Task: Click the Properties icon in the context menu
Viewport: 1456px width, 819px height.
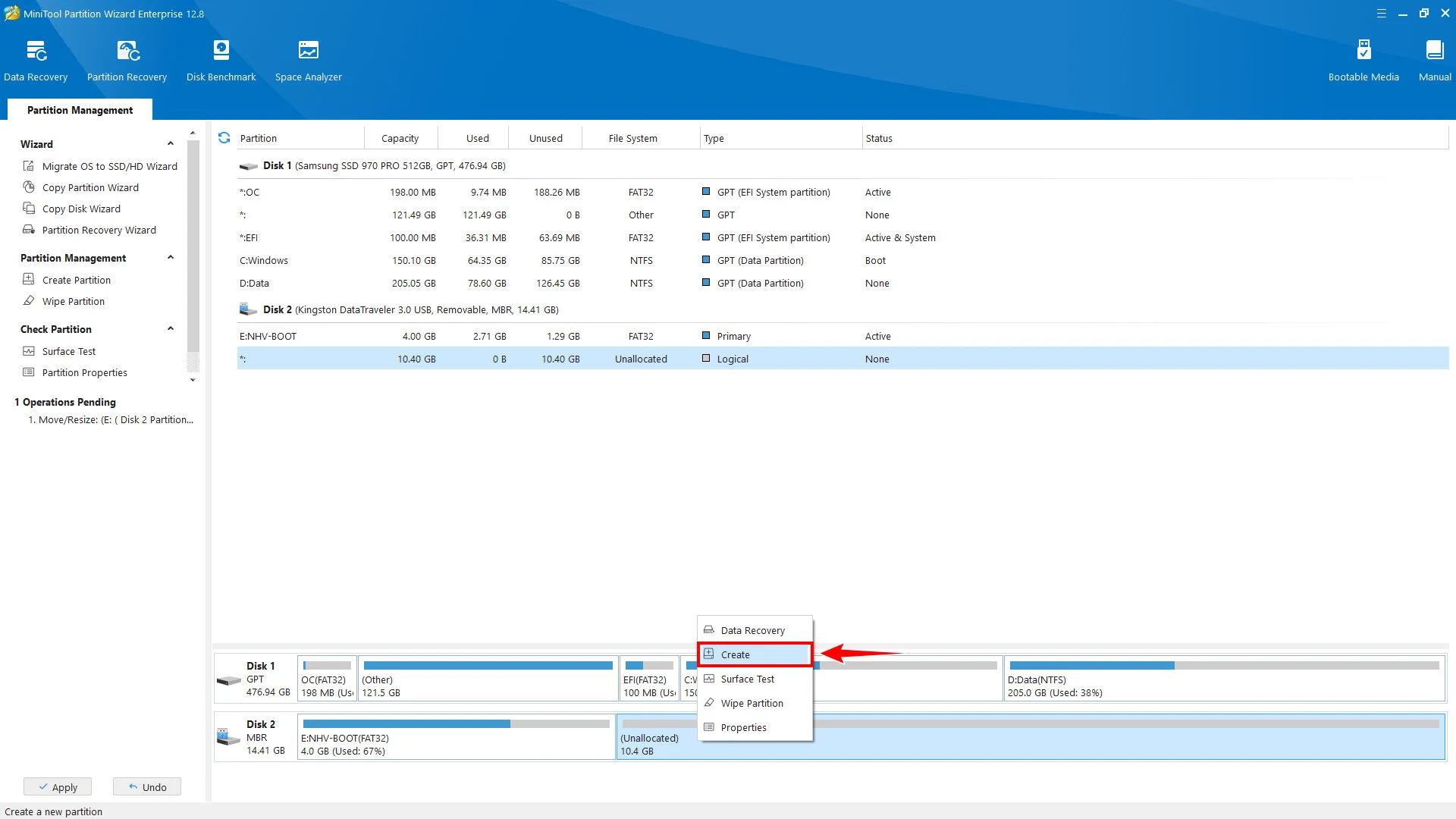Action: pyautogui.click(x=709, y=727)
